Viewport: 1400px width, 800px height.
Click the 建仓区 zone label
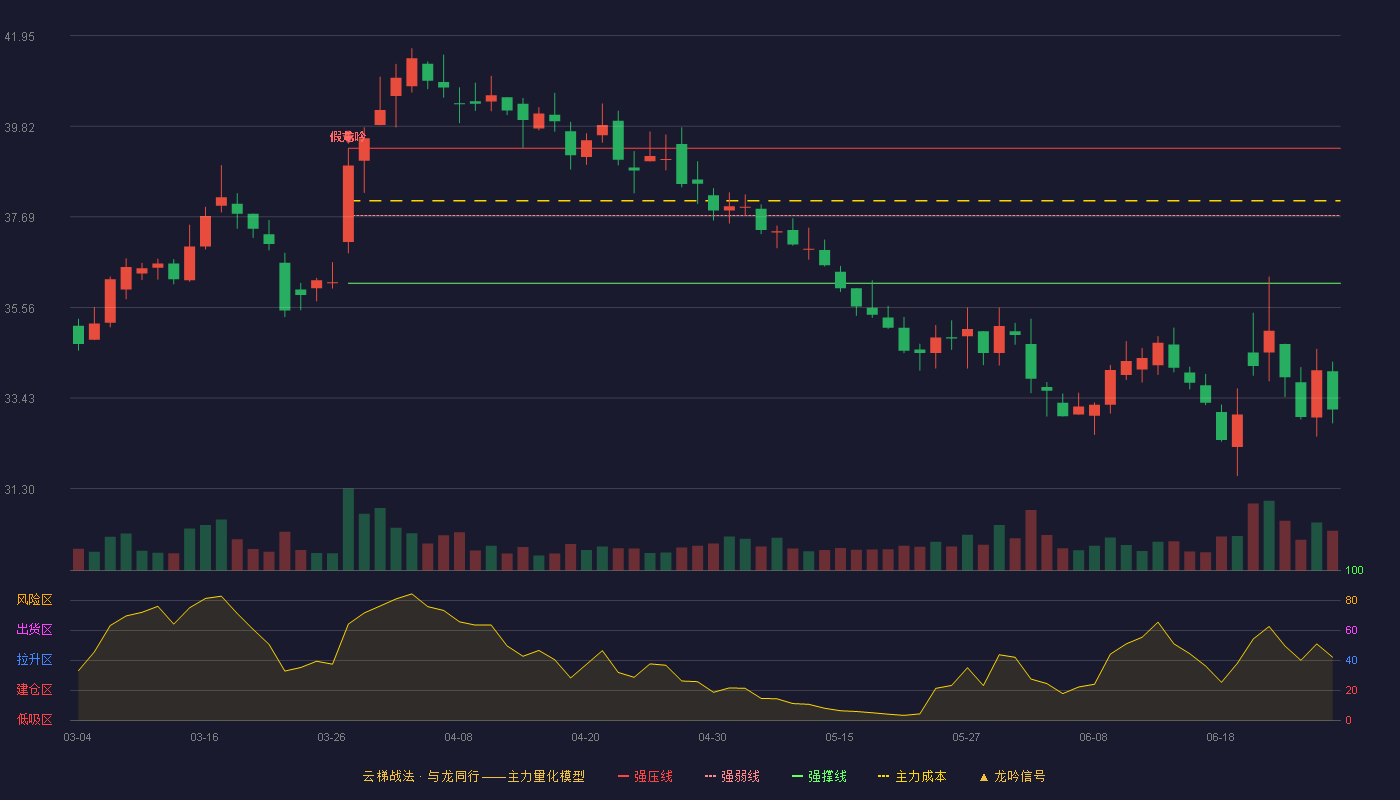point(34,690)
